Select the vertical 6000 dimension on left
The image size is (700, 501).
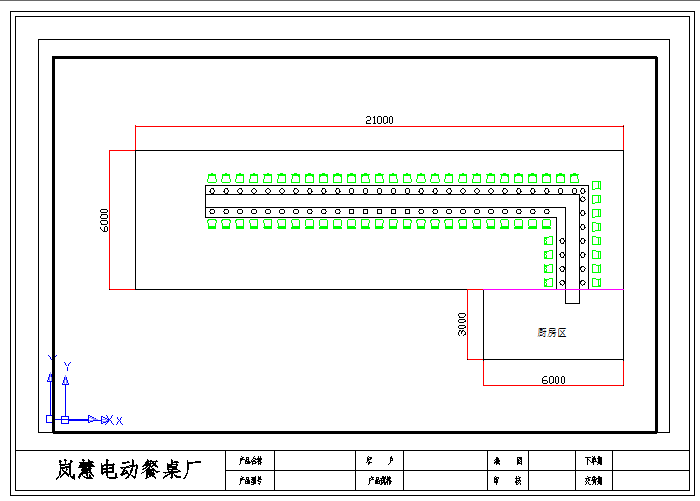104,220
